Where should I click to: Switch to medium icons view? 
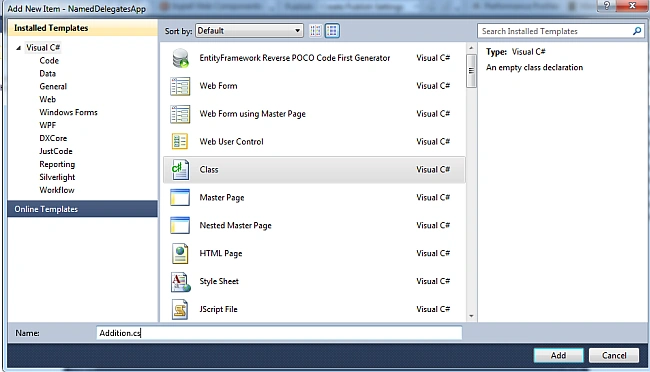point(332,31)
